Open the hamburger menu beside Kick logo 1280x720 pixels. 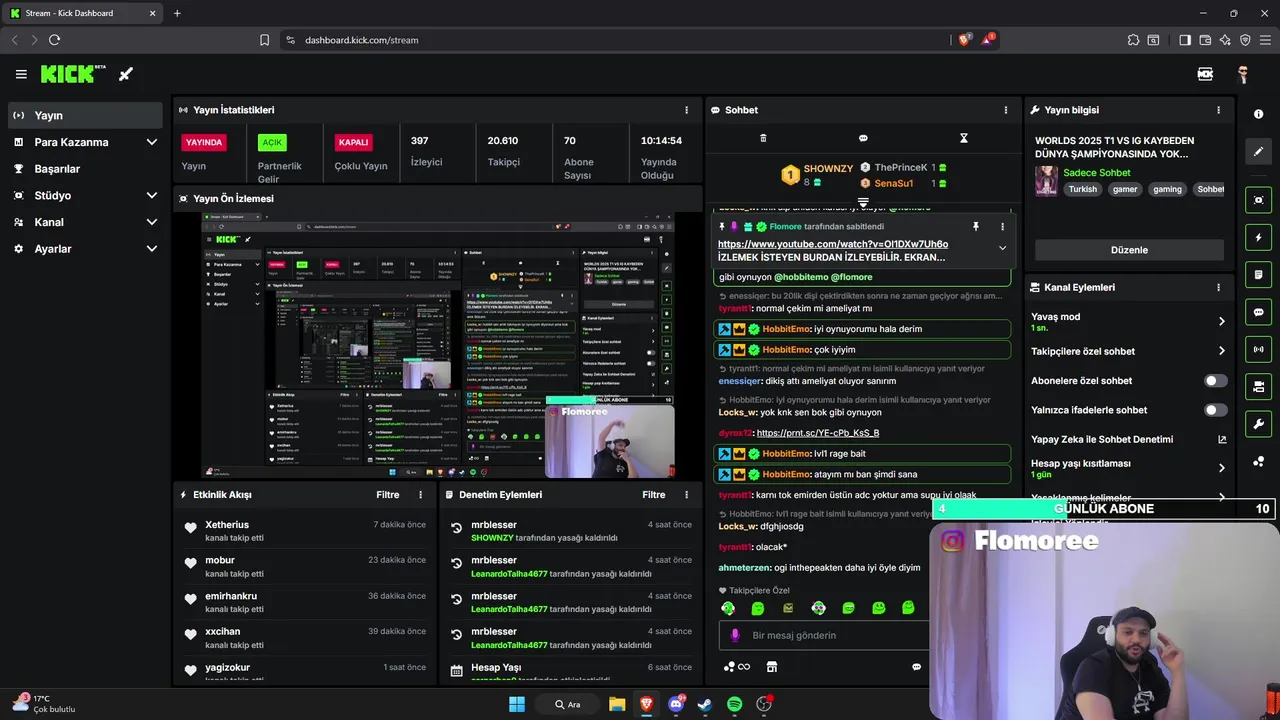pyautogui.click(x=21, y=74)
